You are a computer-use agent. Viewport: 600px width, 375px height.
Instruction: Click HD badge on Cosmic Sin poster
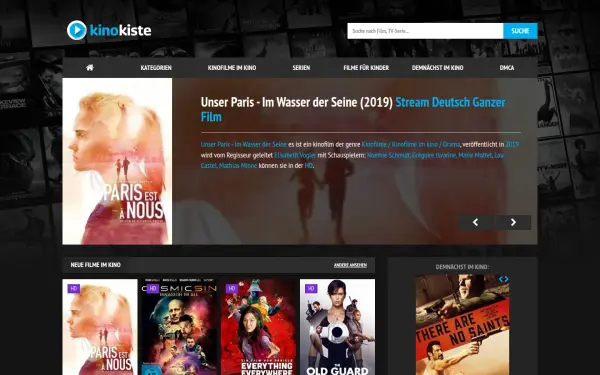[153, 289]
